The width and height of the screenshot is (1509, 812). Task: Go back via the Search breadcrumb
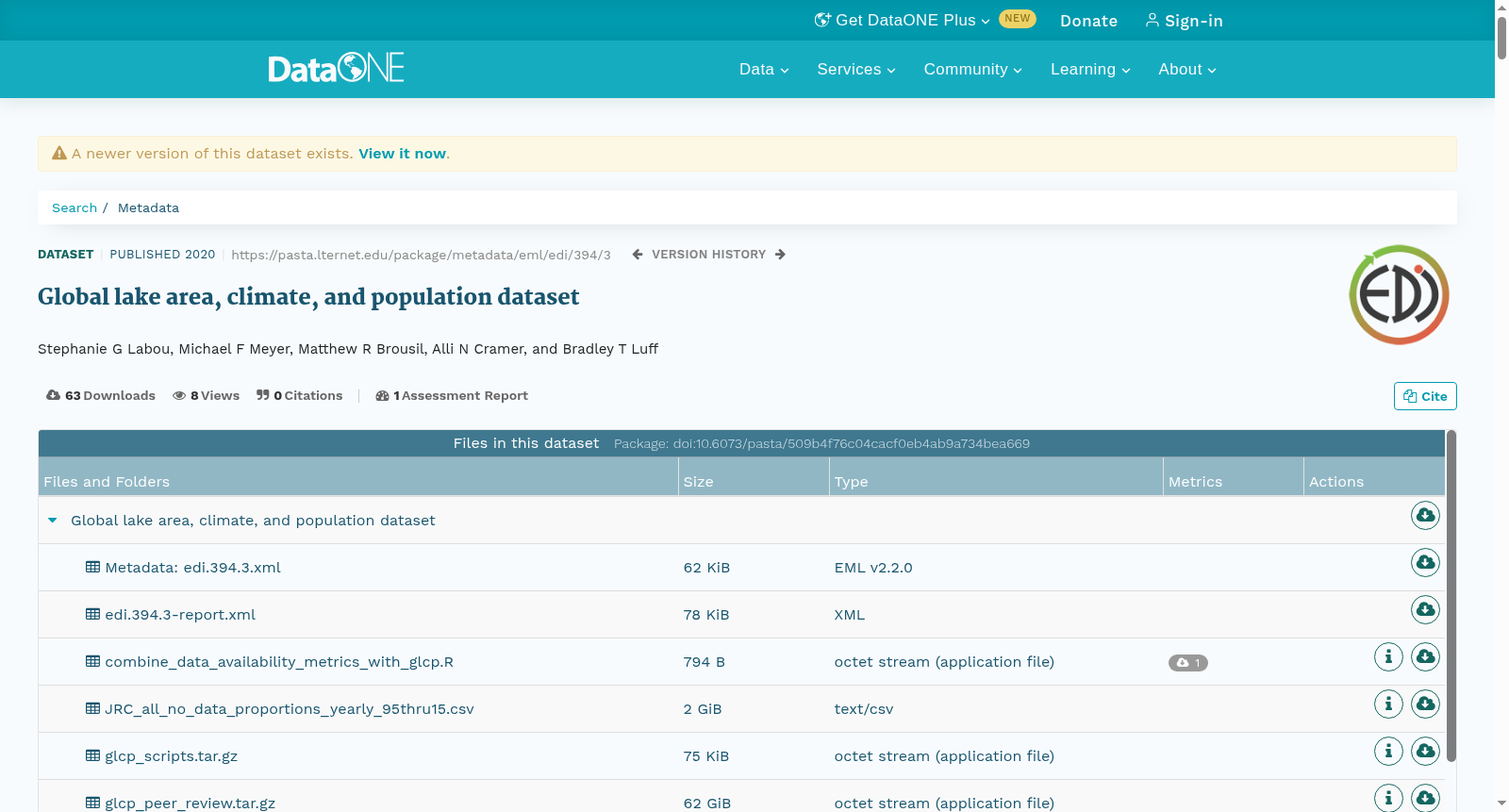(75, 208)
